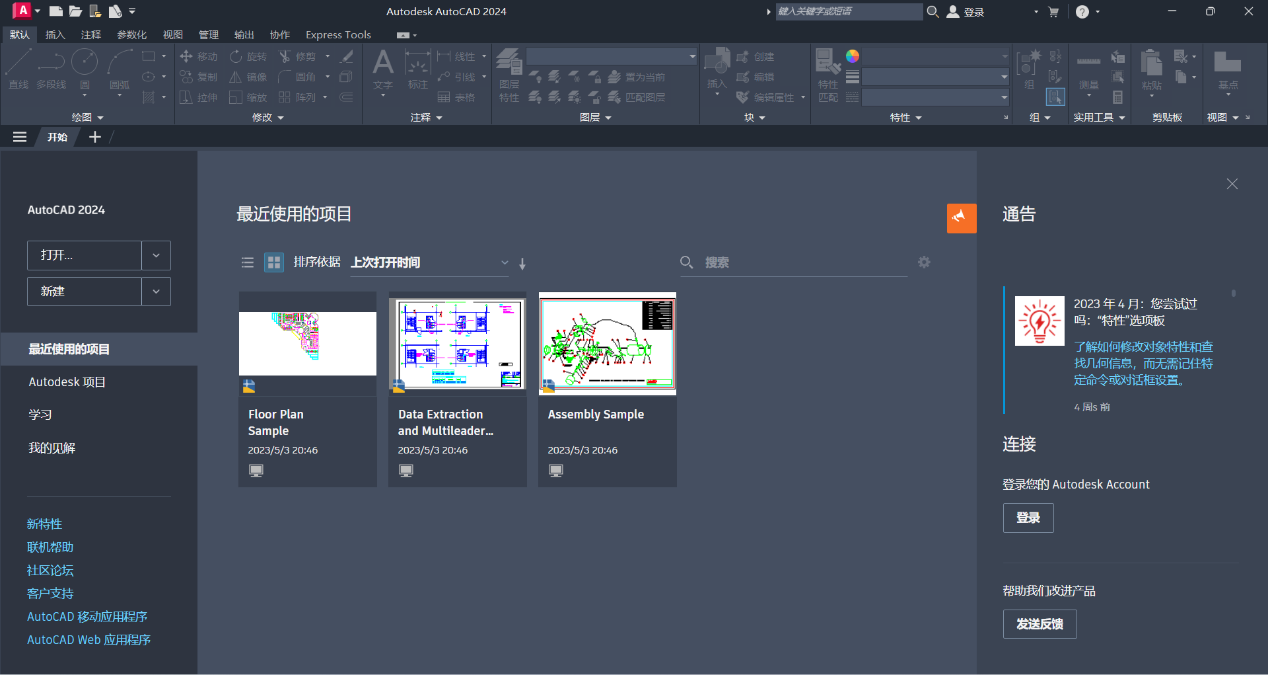The width and height of the screenshot is (1268, 675).
Task: Switch to the Manage (管理) ribbon tab
Action: pos(208,34)
